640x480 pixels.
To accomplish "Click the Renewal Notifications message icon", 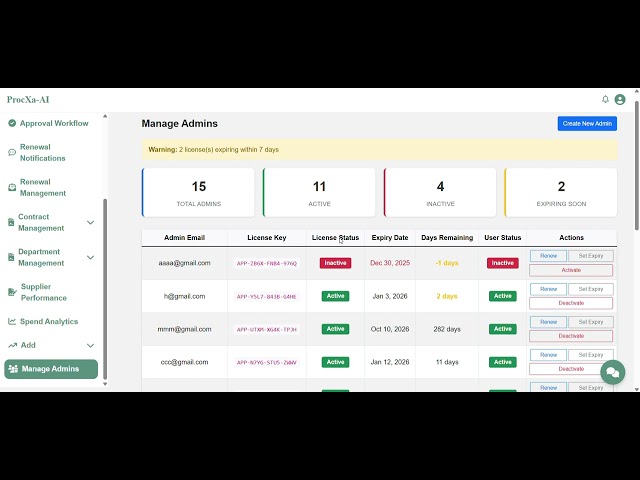I will pyautogui.click(x=12, y=153).
